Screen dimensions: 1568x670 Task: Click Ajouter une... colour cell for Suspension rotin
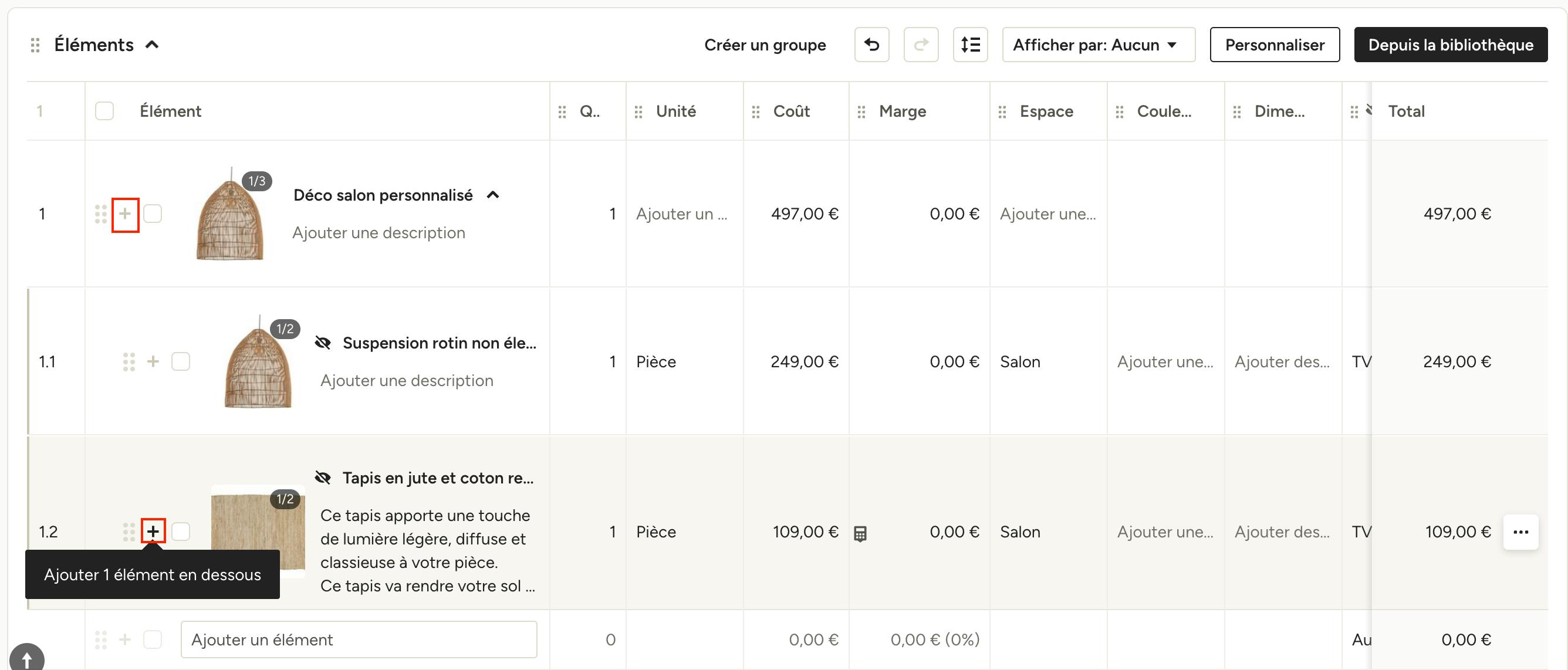point(1165,362)
